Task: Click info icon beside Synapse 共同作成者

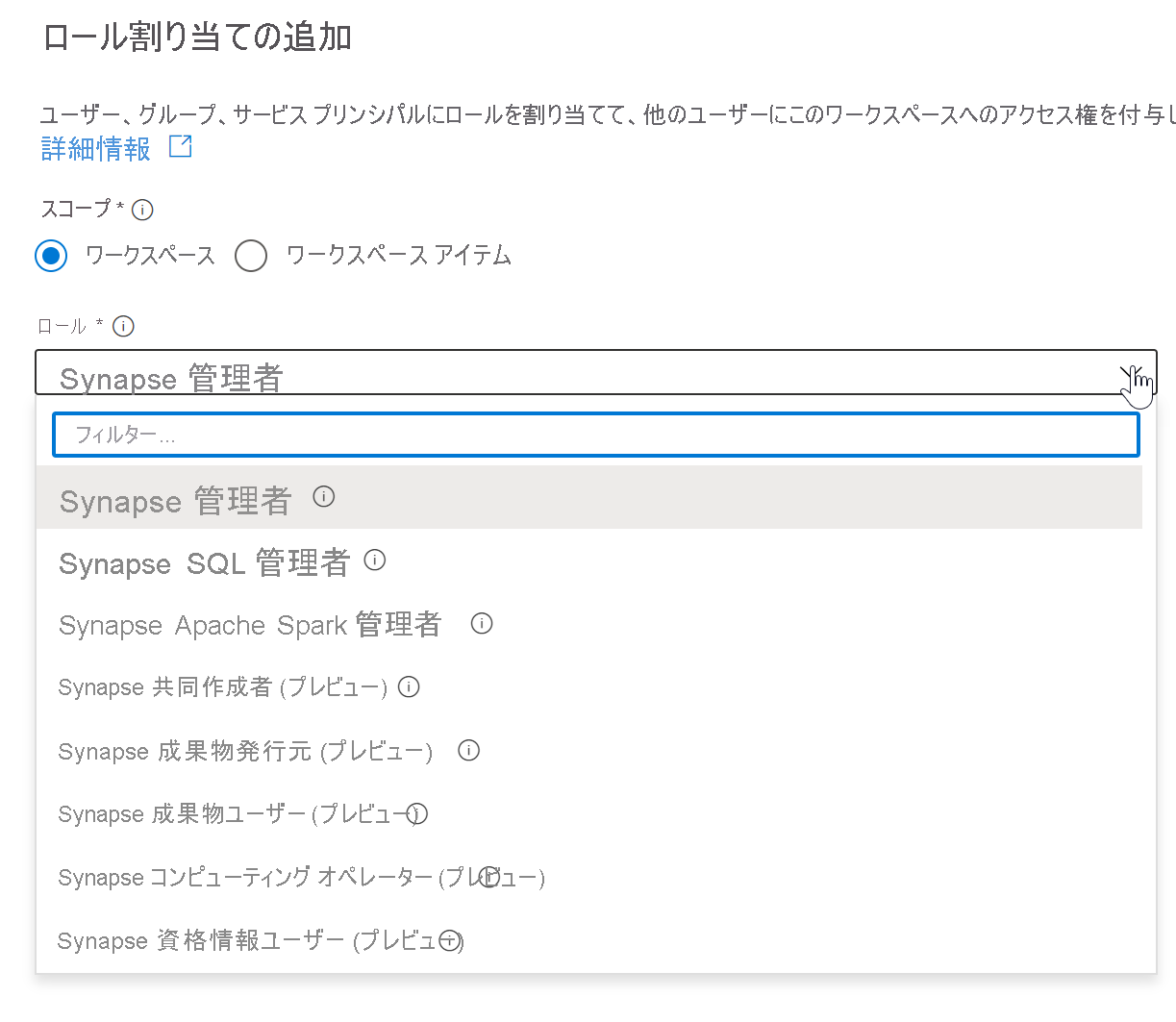Action: (410, 687)
